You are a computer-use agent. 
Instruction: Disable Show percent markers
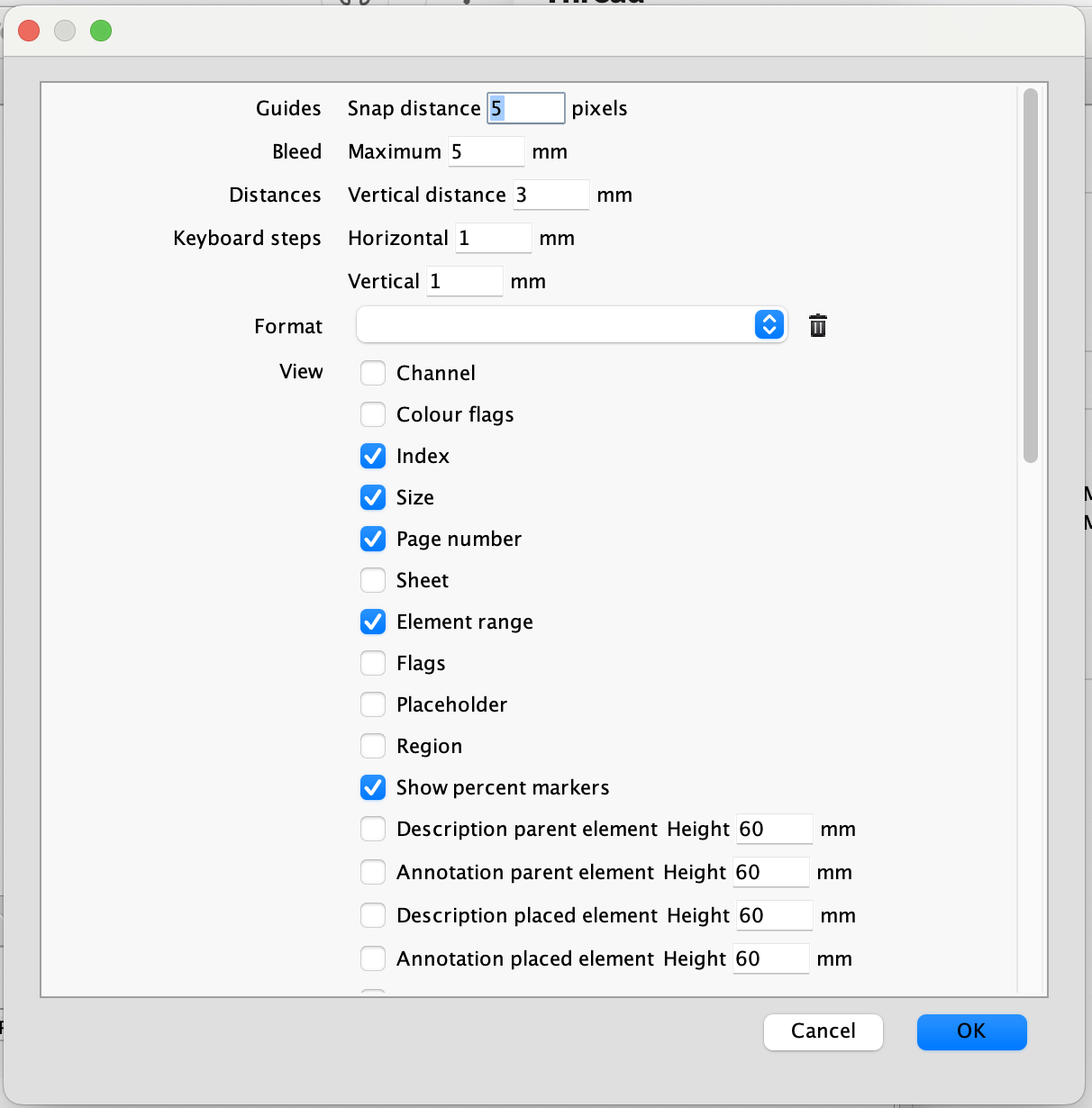pyautogui.click(x=373, y=787)
